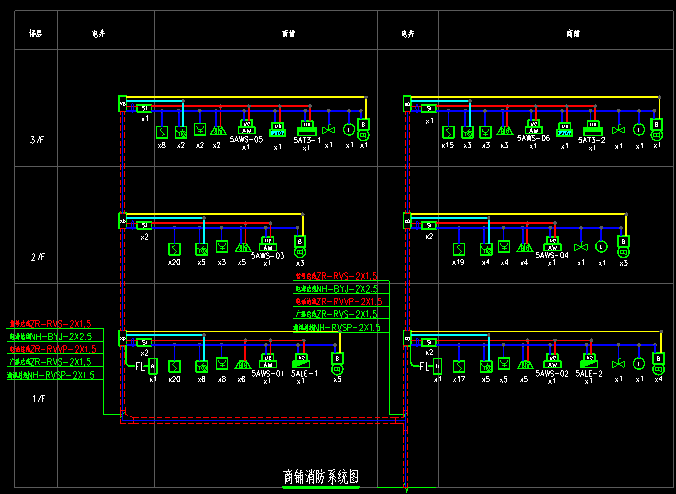Viewport: 676px width, 494px height.
Task: Select the device symbol above SALE-1
Action: tap(301, 361)
